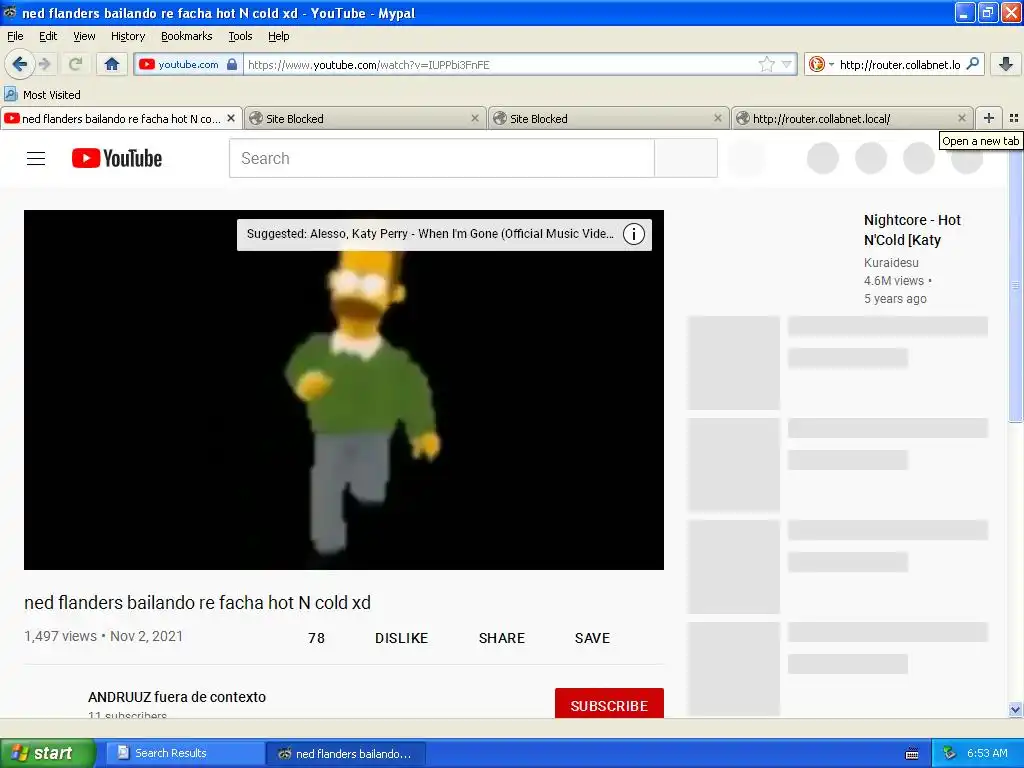The image size is (1024, 768).
Task: Click the video title ned flanders bailando text
Action: [x=197, y=602]
